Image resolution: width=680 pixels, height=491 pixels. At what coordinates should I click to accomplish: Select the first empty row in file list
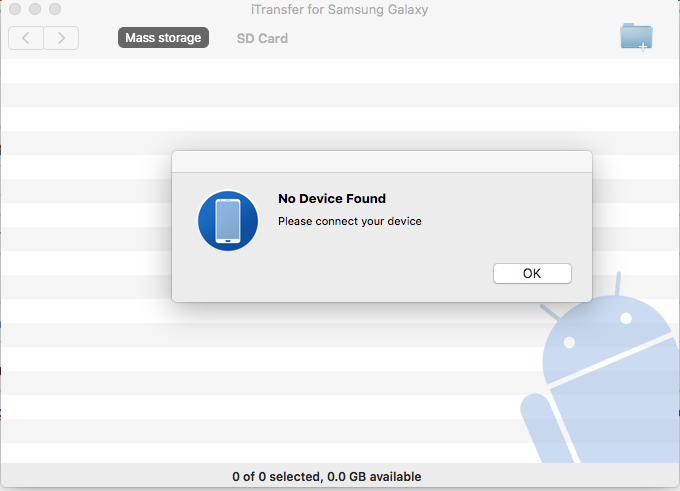(x=340, y=71)
